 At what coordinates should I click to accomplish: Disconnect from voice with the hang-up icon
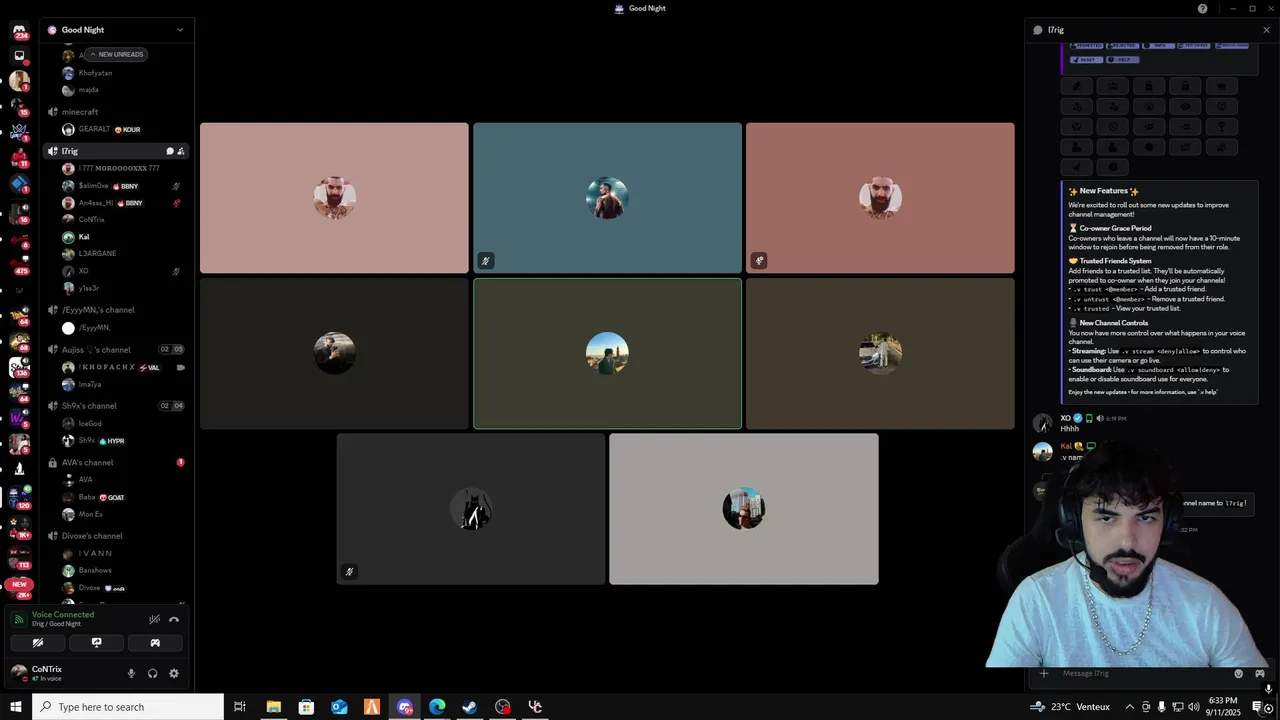coord(174,619)
